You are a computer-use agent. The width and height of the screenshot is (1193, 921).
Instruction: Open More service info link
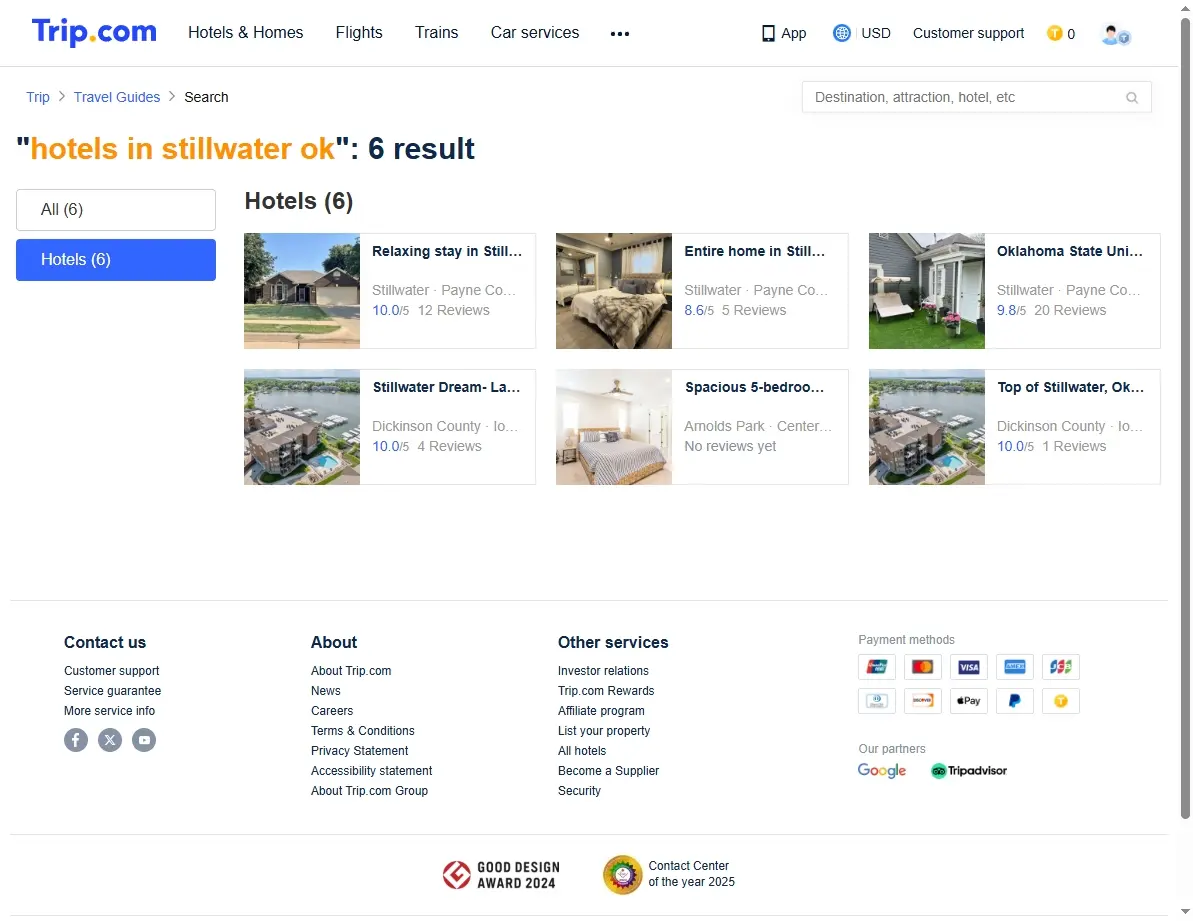point(110,710)
